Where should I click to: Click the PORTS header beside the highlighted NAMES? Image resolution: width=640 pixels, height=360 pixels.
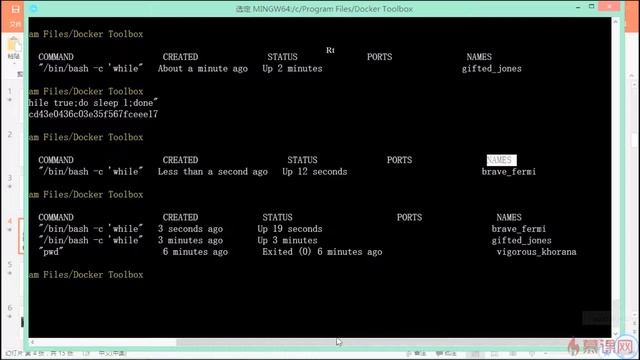(x=400, y=160)
